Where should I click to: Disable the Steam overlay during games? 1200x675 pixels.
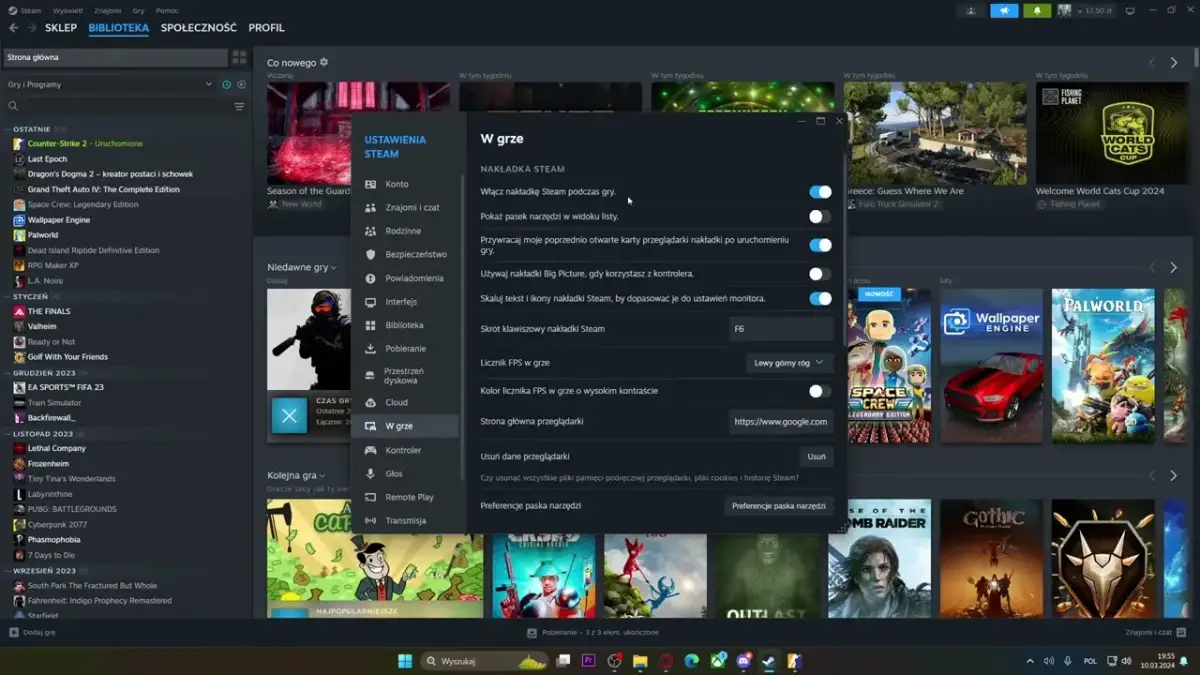click(822, 190)
